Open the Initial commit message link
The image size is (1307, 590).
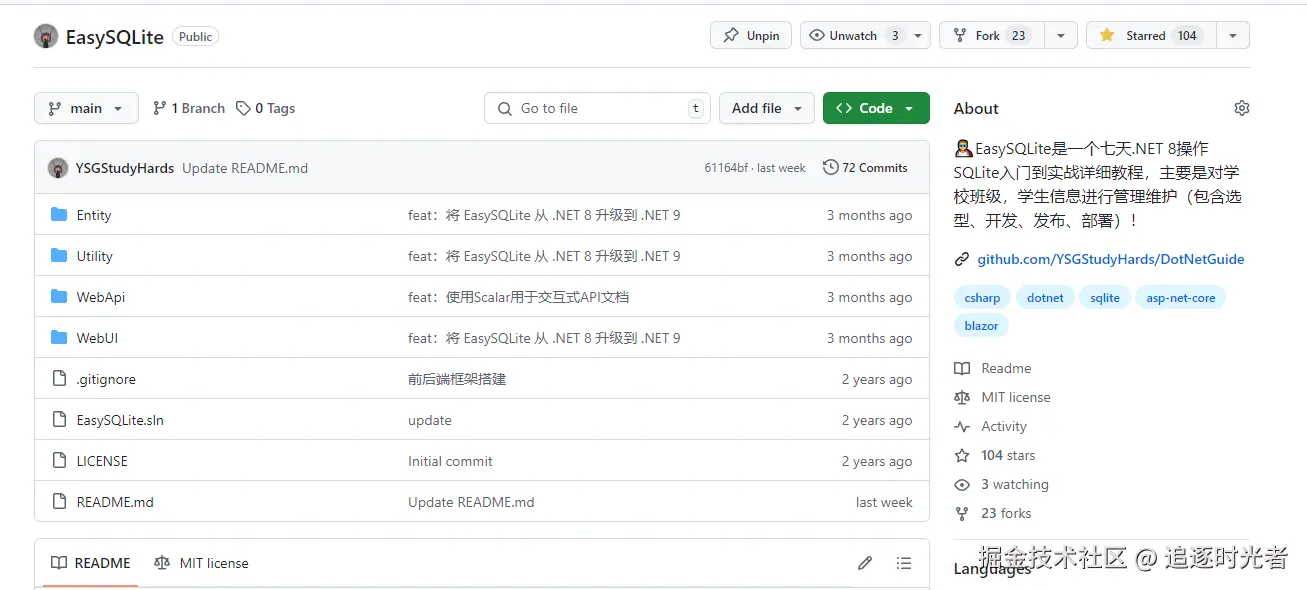[450, 461]
